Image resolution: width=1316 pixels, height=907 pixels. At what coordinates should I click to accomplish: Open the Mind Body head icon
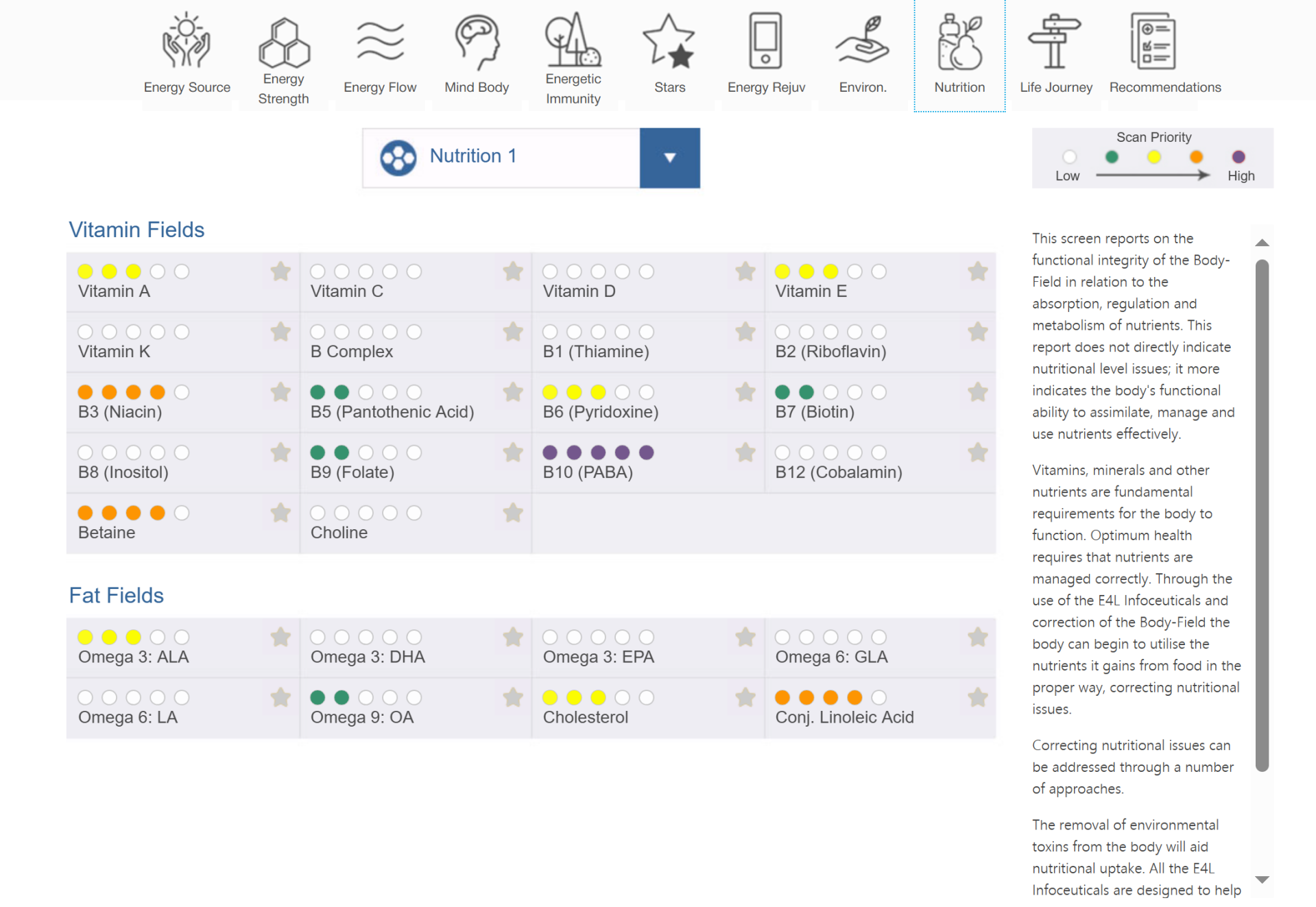click(477, 43)
